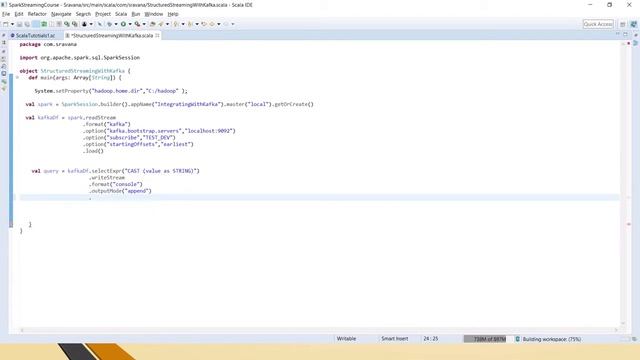The width and height of the screenshot is (640, 360).
Task: Open the Search menu
Action: click(x=83, y=14)
